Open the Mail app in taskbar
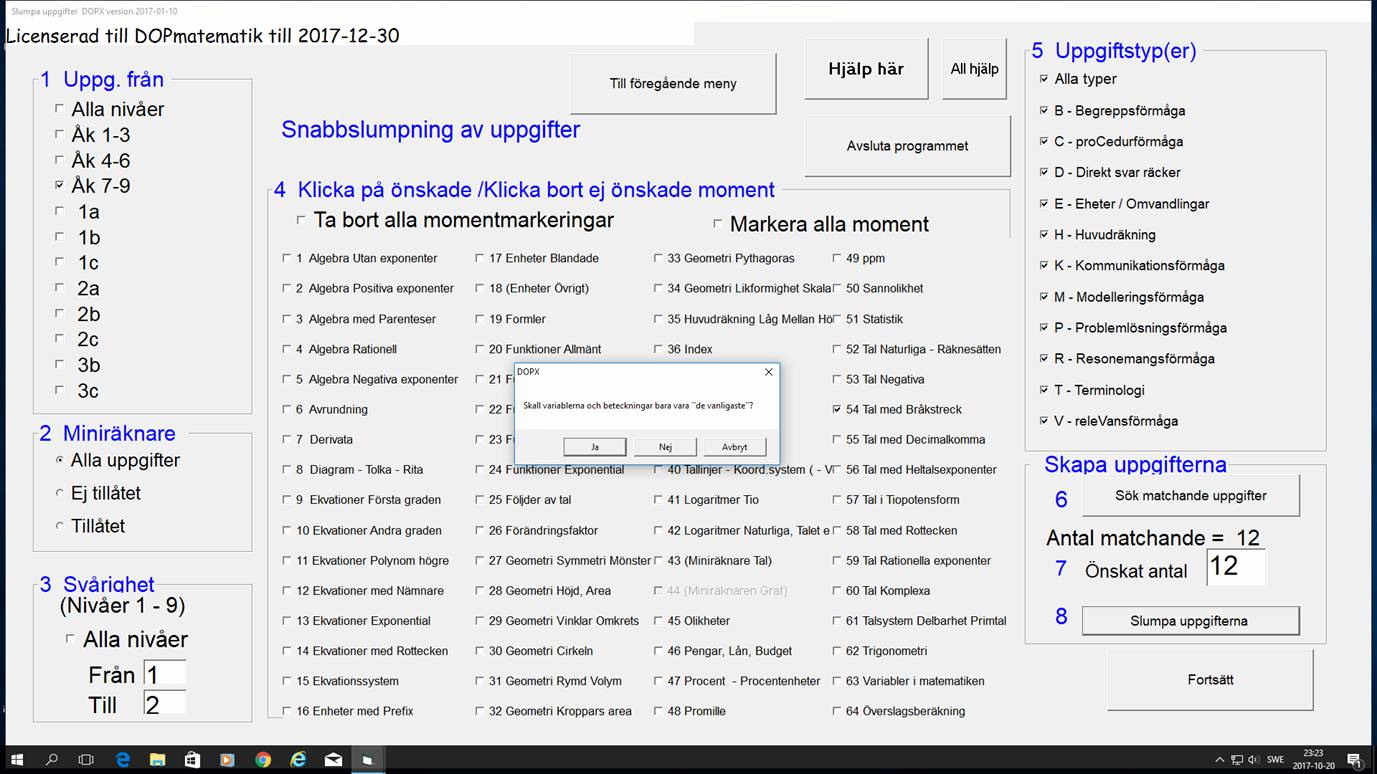 tap(333, 760)
